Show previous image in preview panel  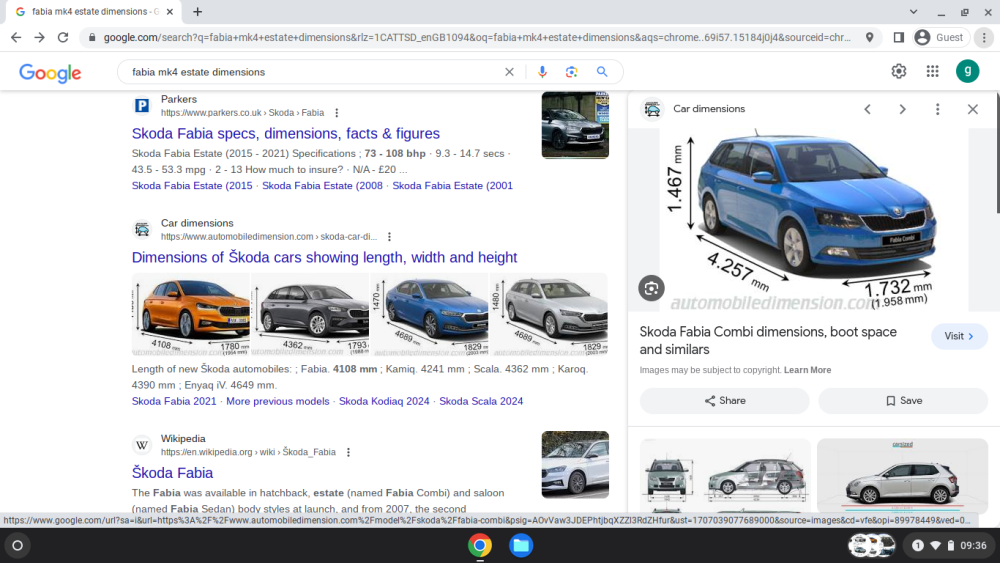(x=867, y=109)
